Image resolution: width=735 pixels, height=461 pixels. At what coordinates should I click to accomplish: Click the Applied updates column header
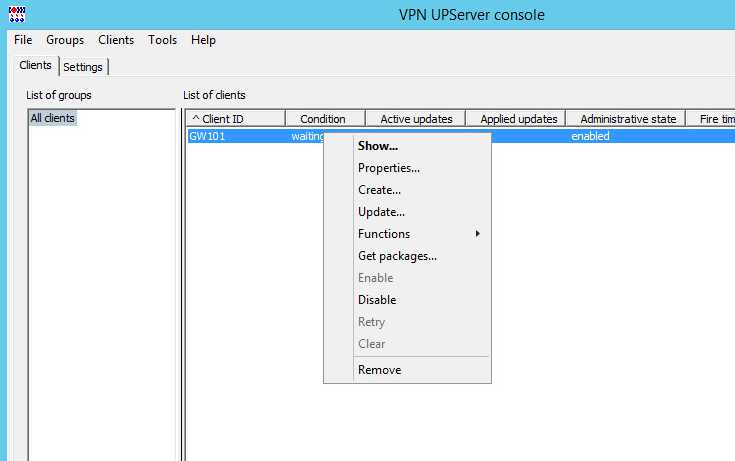coord(516,119)
